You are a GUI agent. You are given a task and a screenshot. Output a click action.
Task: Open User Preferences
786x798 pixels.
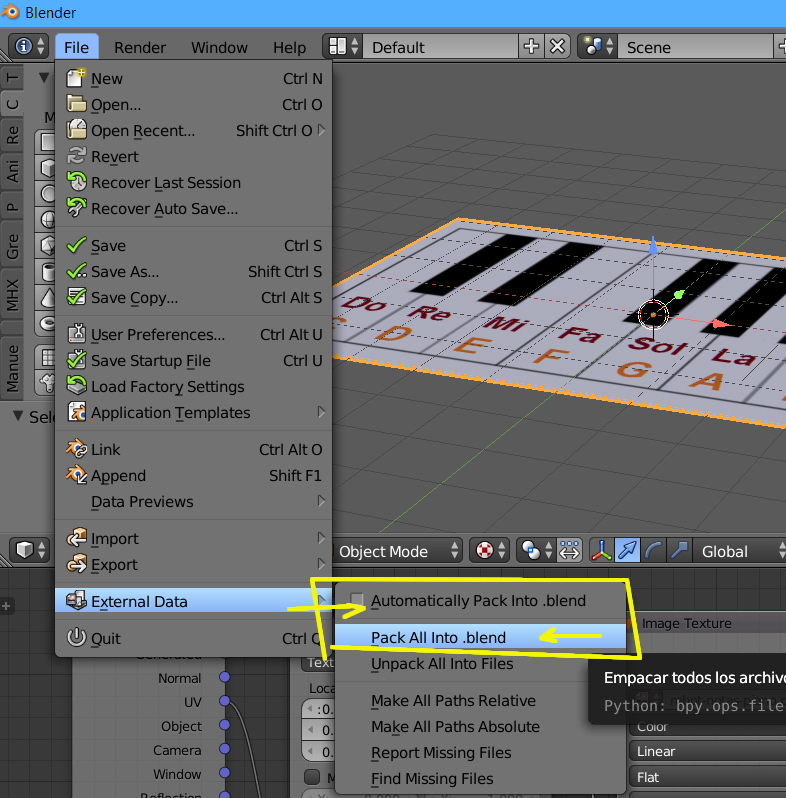pos(194,335)
